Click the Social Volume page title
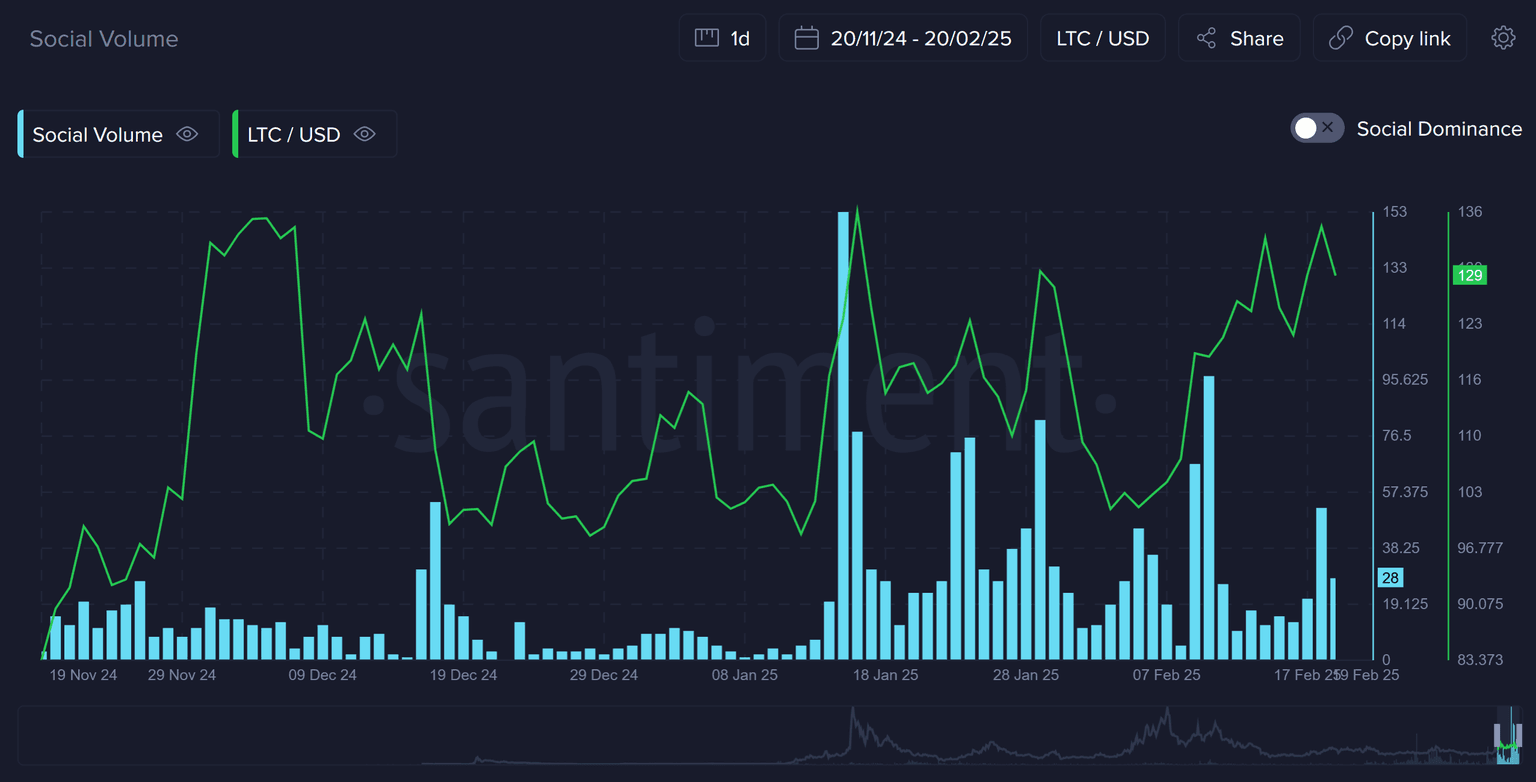The image size is (1536, 782). [104, 39]
